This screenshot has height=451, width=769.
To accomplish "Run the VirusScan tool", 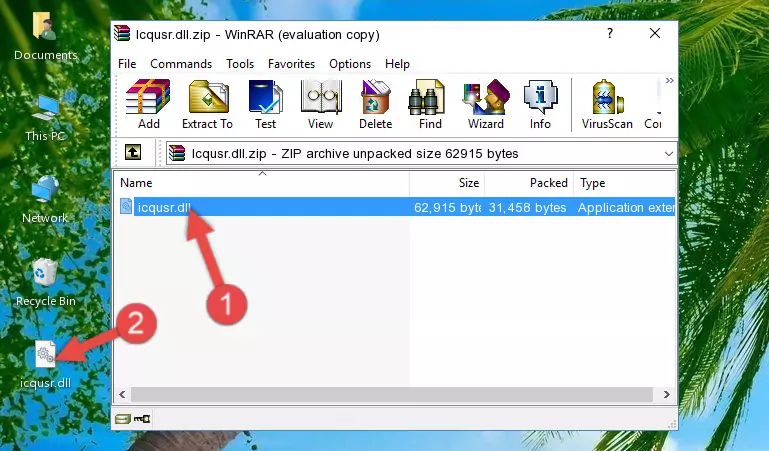I will pyautogui.click(x=607, y=104).
